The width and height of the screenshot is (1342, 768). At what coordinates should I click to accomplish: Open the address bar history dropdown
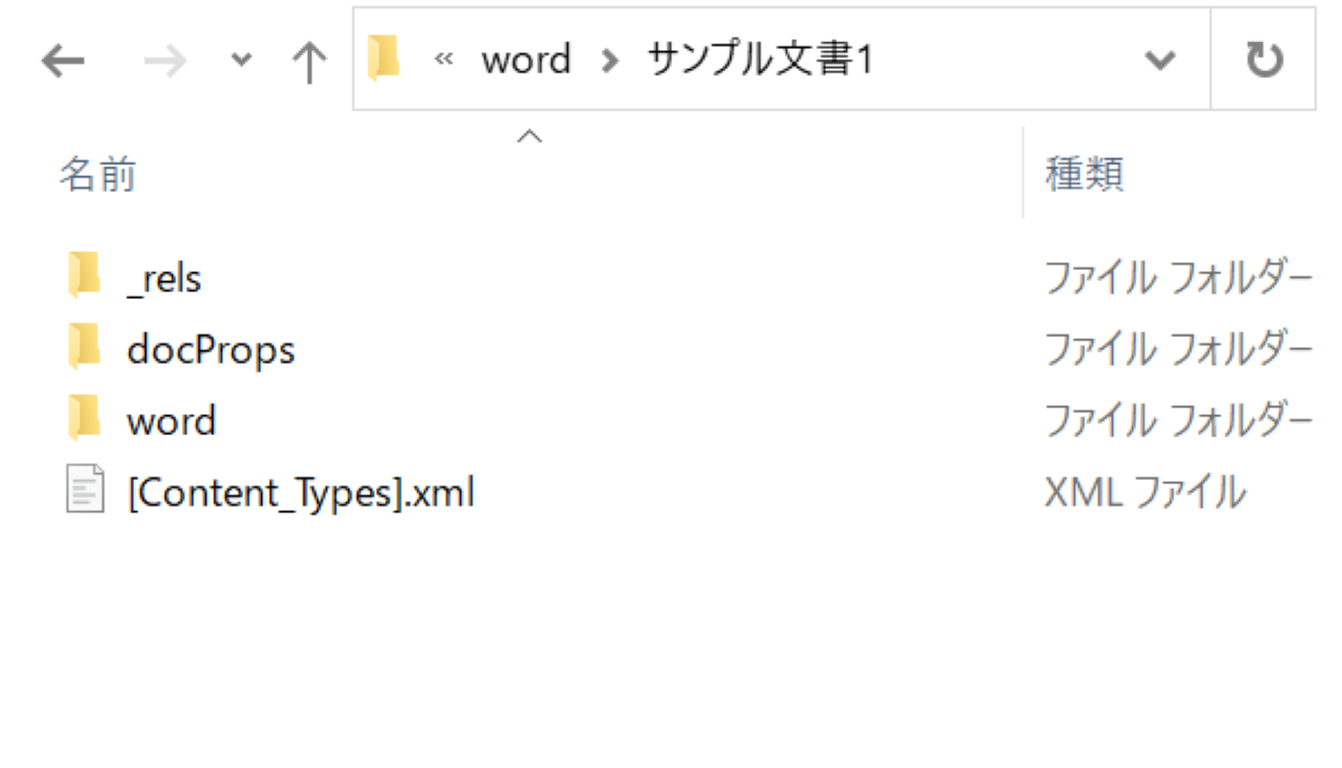1160,59
